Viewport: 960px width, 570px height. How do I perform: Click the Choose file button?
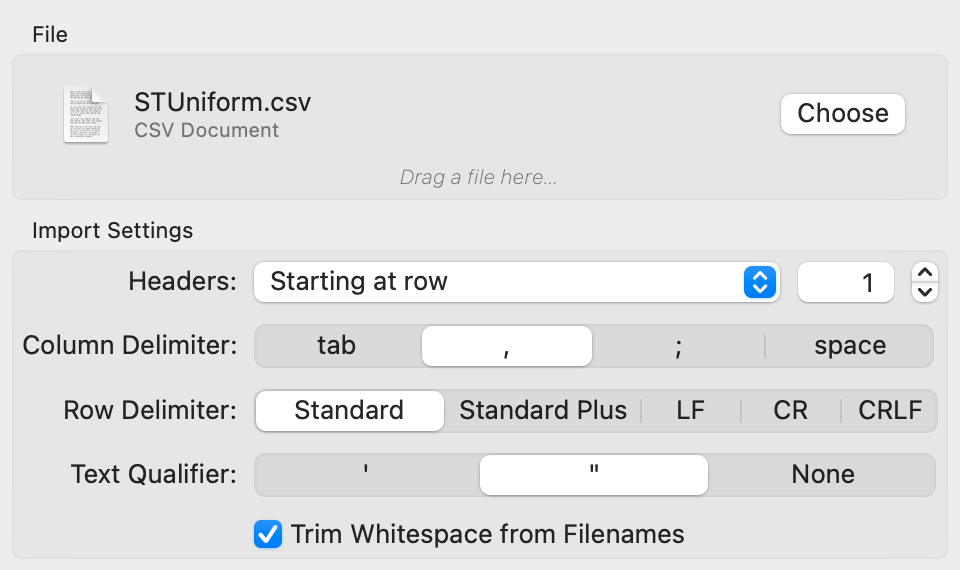pyautogui.click(x=842, y=114)
